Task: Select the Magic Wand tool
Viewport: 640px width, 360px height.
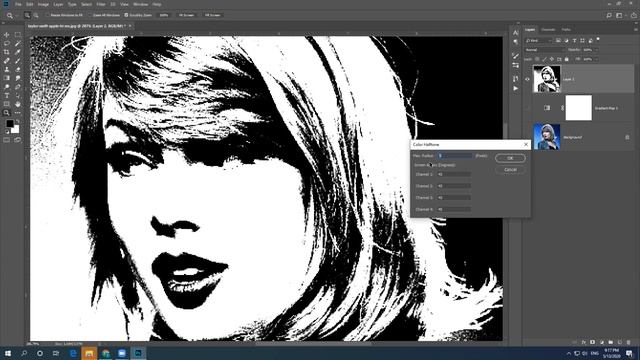Action: 18,43
